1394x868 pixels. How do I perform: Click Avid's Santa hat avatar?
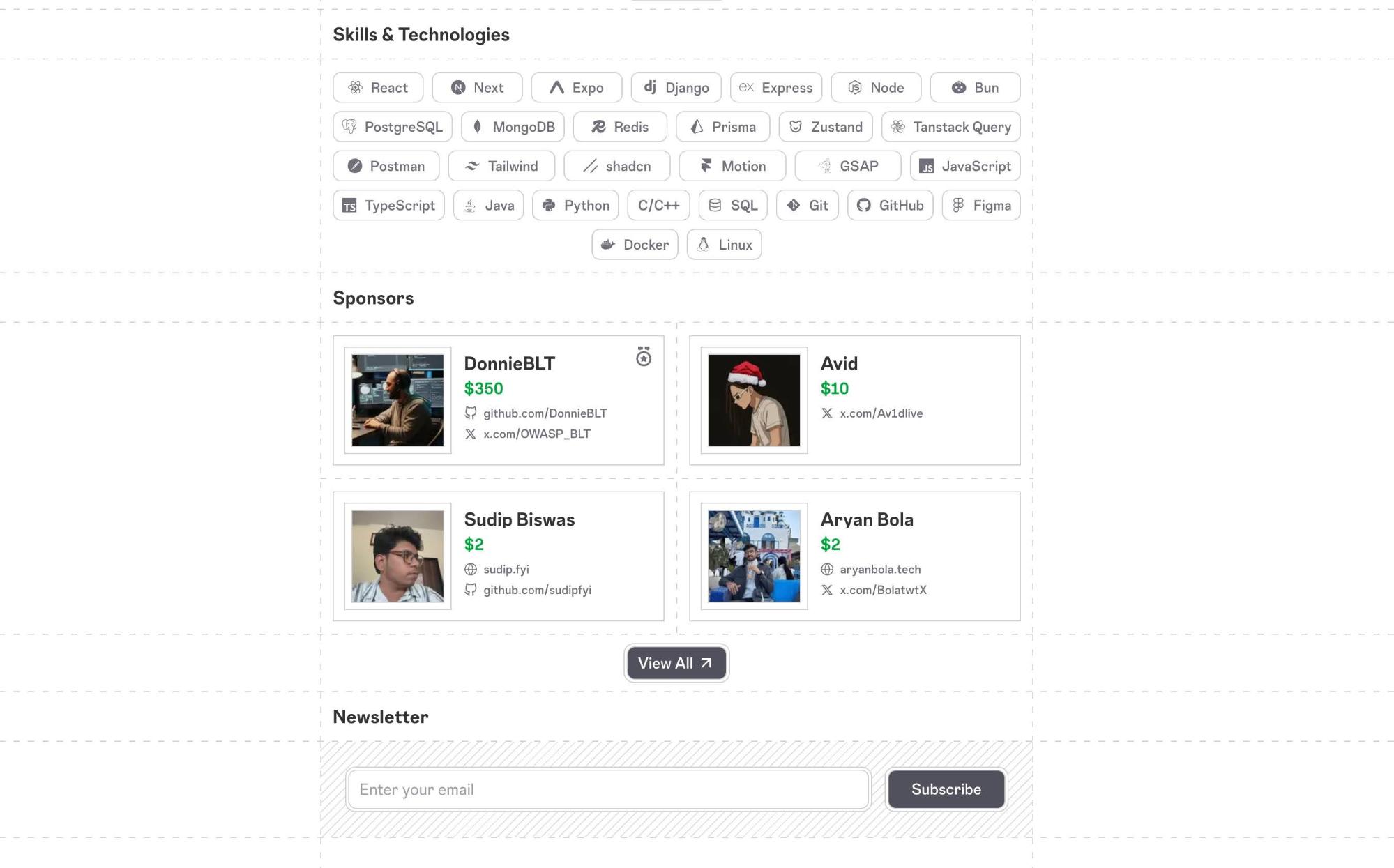point(754,400)
